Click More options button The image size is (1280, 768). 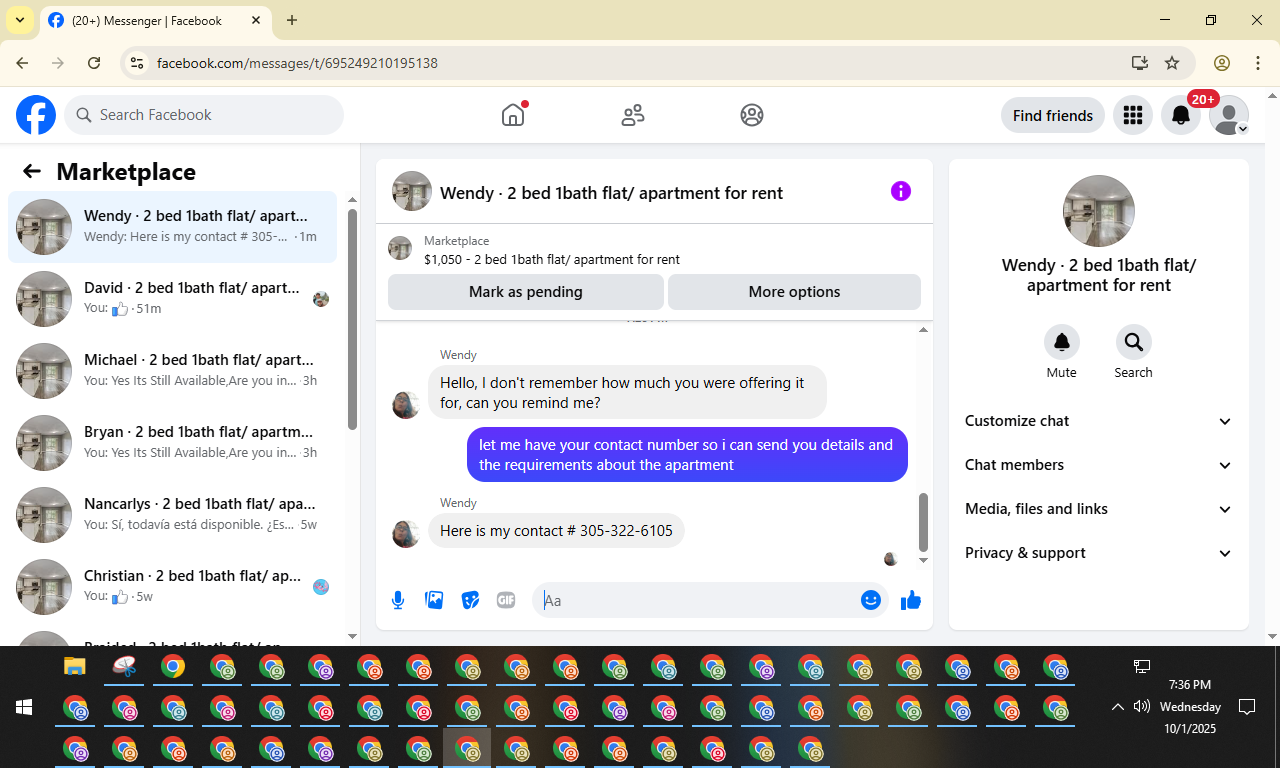tap(794, 292)
